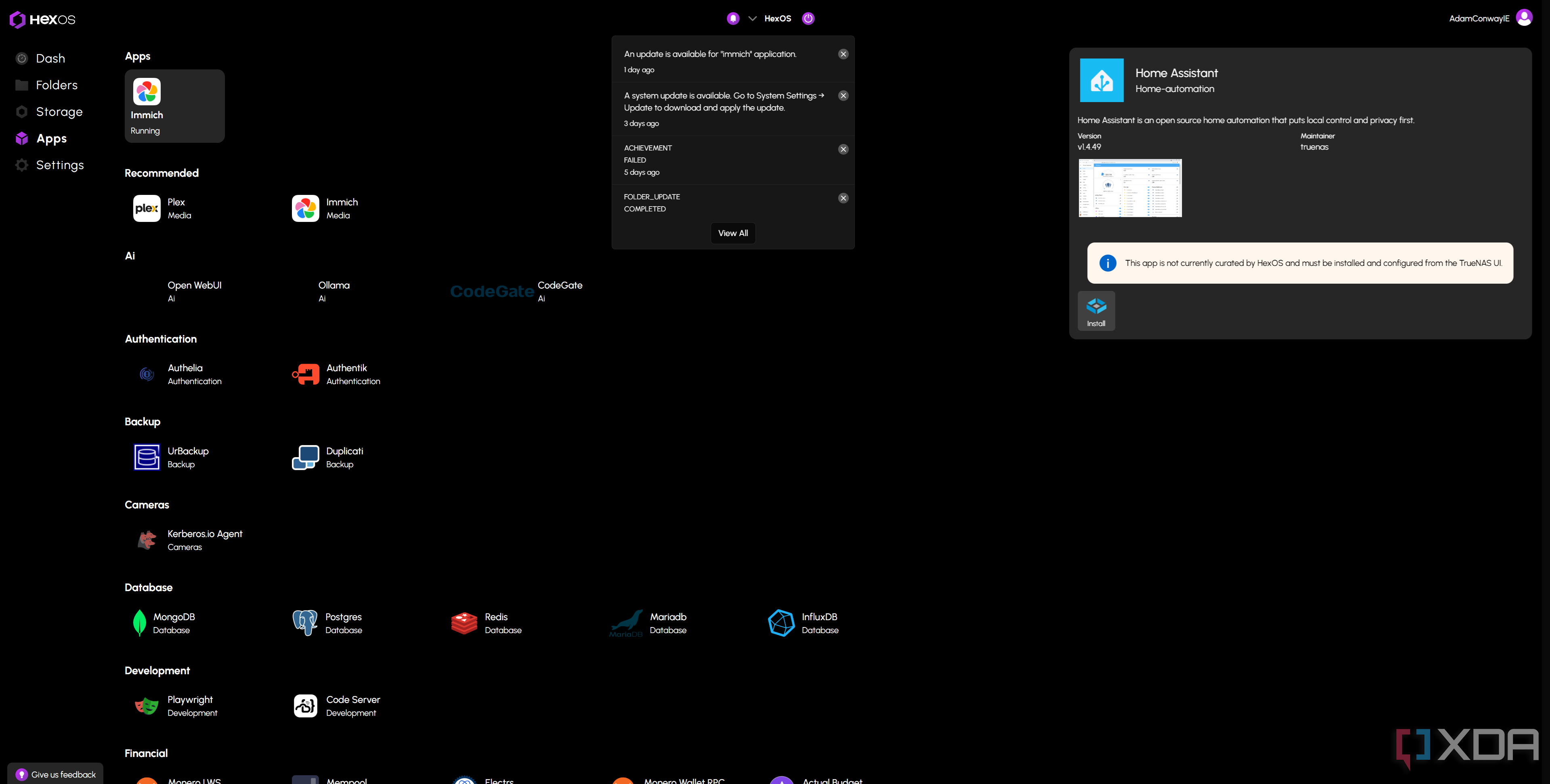Select the UrBackup app icon
The height and width of the screenshot is (784, 1550).
click(147, 457)
